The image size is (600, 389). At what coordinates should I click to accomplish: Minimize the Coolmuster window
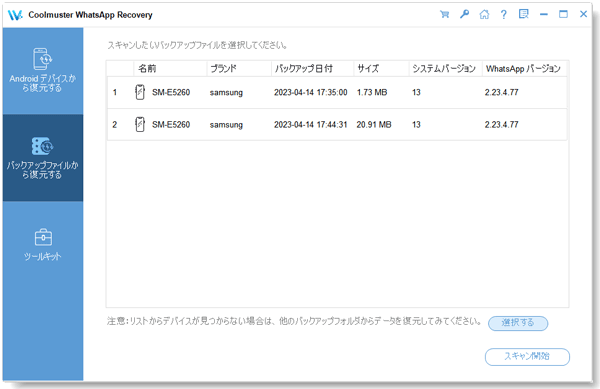point(544,15)
